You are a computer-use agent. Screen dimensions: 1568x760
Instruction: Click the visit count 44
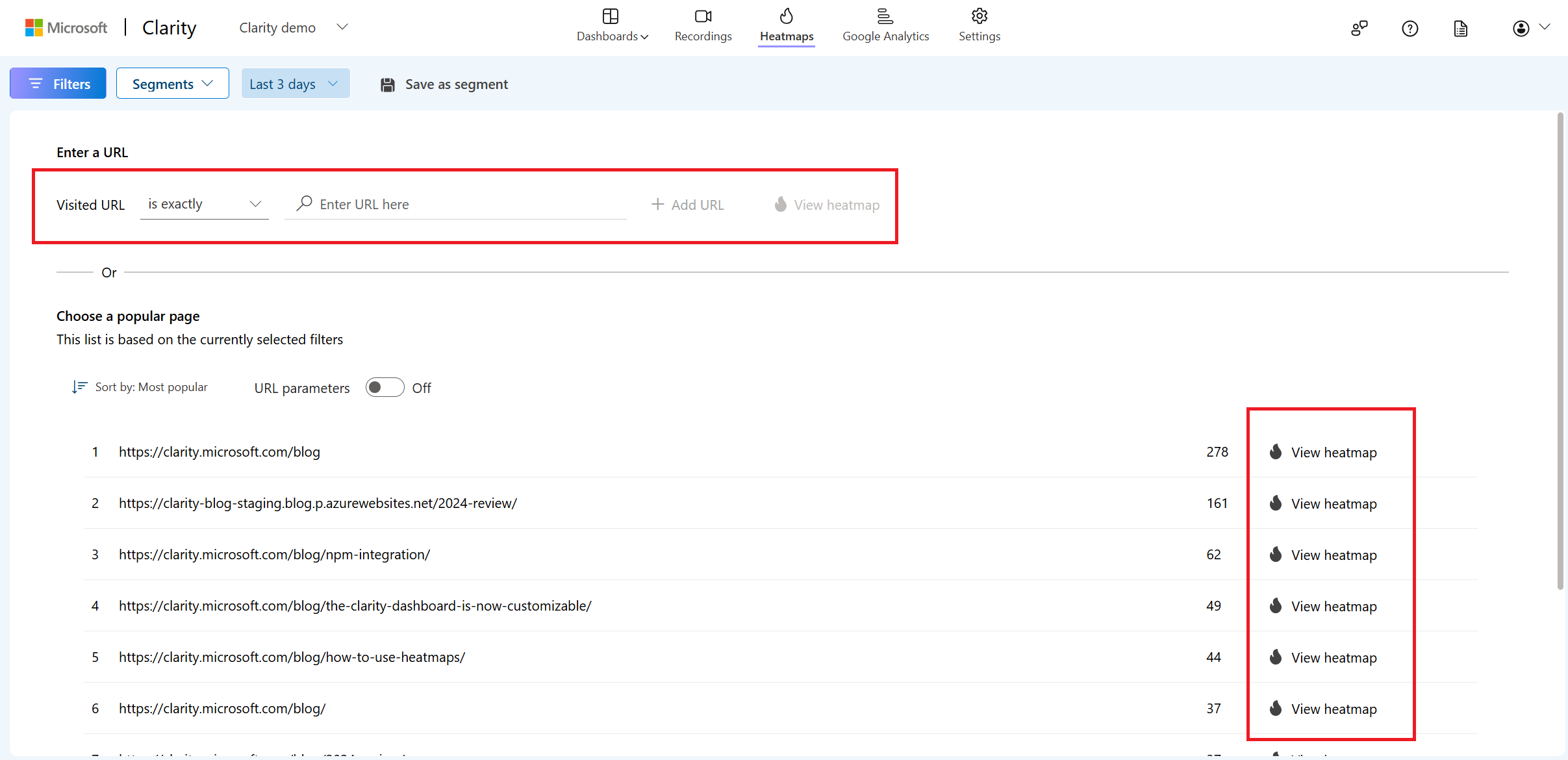[1213, 657]
